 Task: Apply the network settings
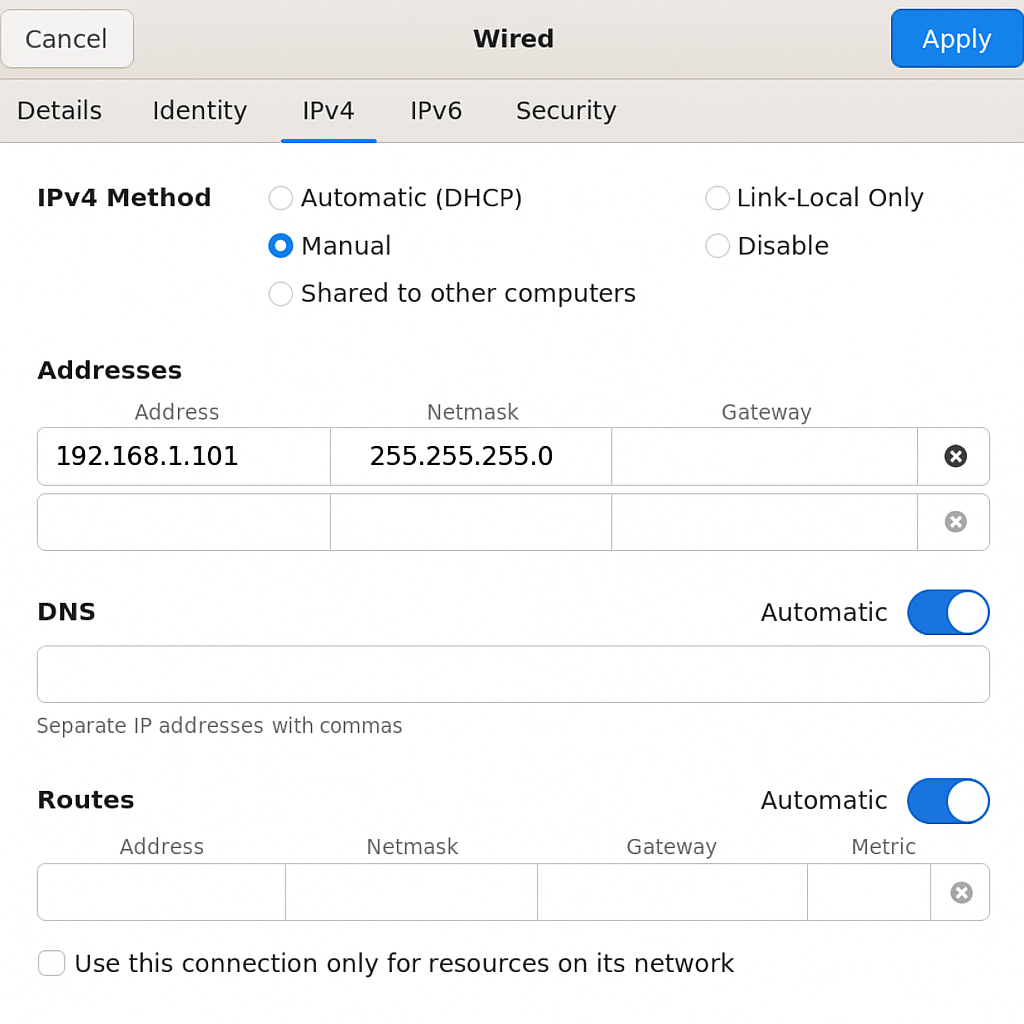(x=956, y=38)
